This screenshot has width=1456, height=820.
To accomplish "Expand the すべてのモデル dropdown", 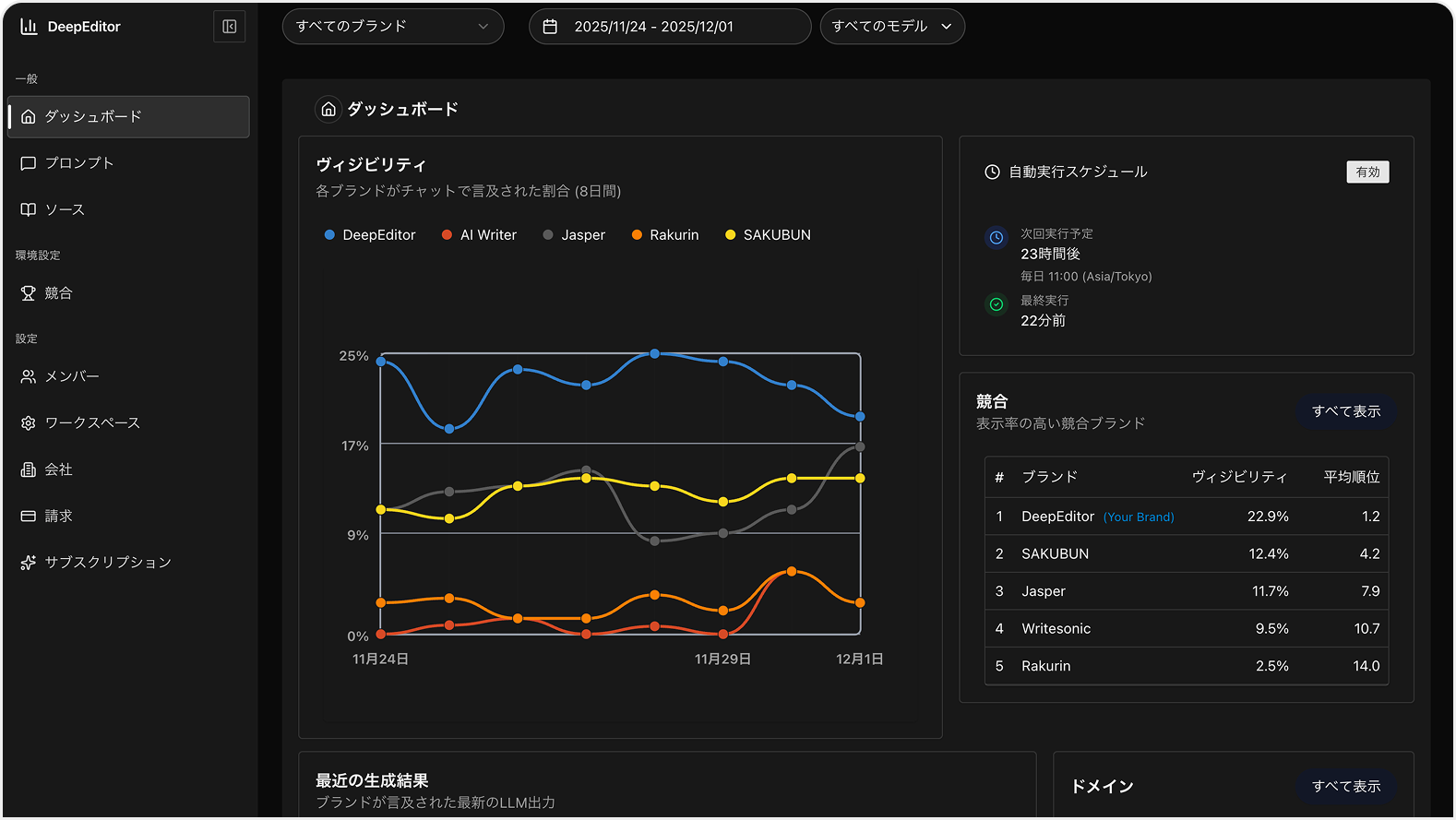I will pos(891,27).
